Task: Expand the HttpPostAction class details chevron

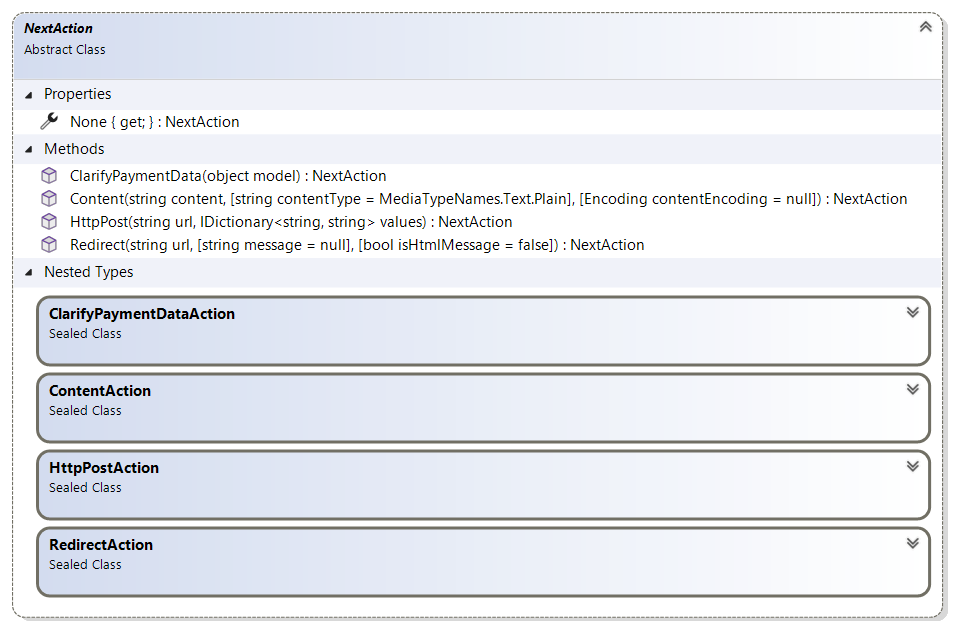Action: tap(913, 466)
